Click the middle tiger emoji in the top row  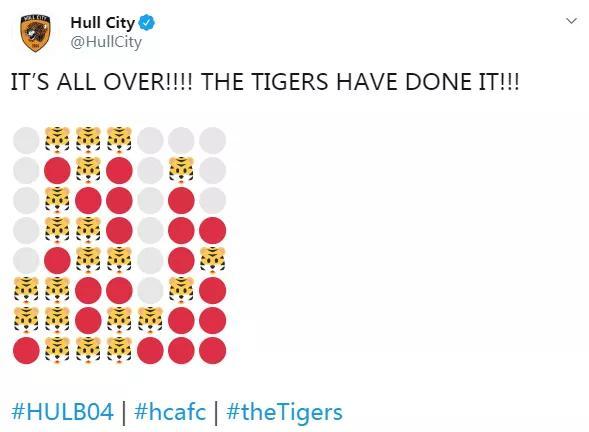point(88,140)
